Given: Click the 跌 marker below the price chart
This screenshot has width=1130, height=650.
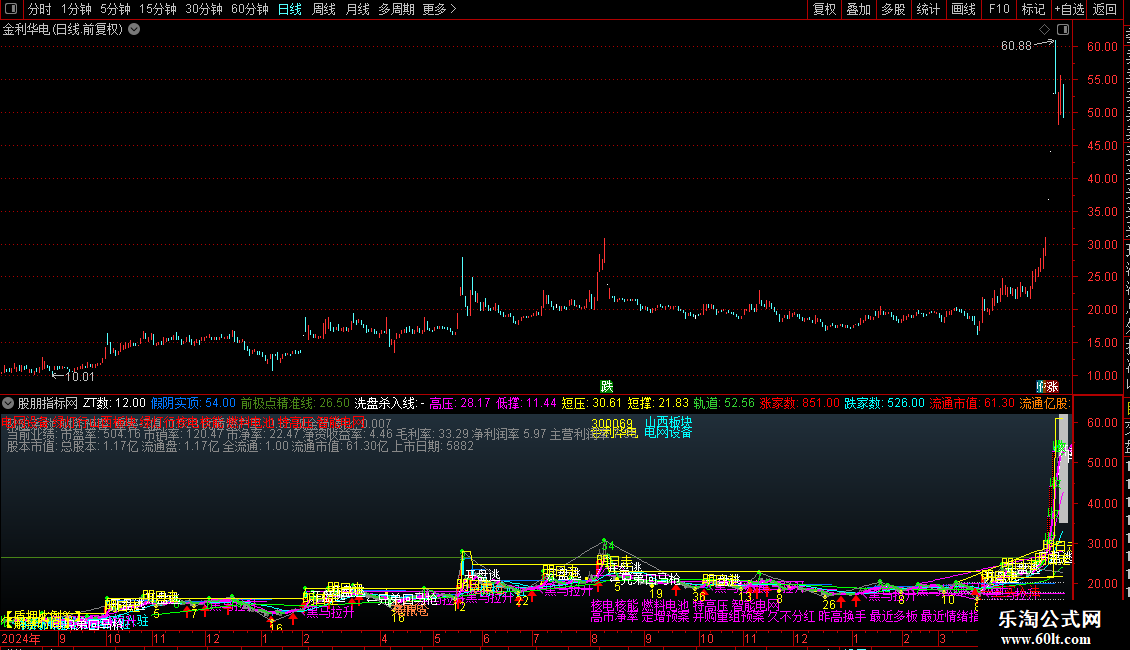Looking at the screenshot, I should pyautogui.click(x=607, y=387).
